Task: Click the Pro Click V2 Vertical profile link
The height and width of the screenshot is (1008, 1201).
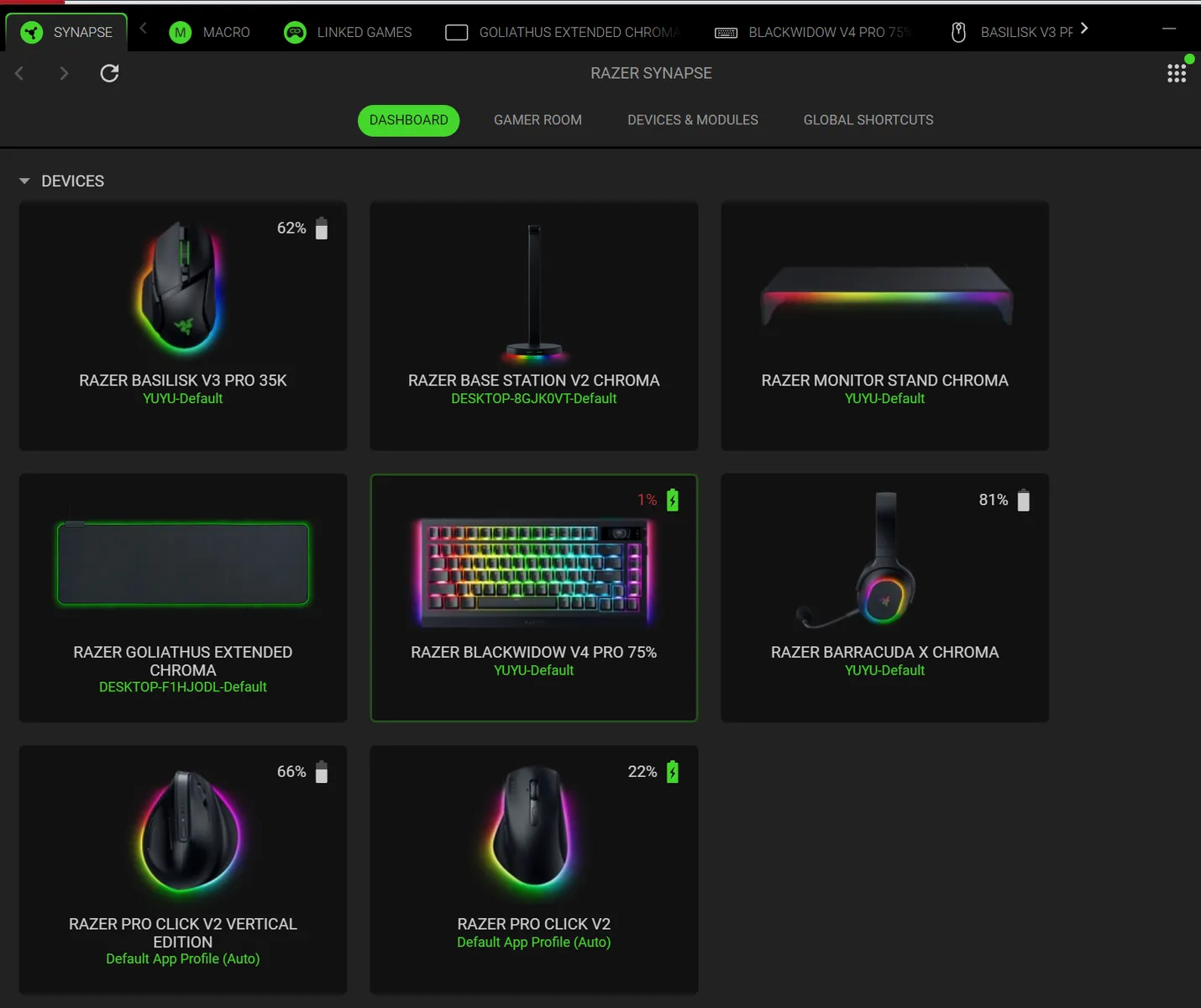Action: 182,959
